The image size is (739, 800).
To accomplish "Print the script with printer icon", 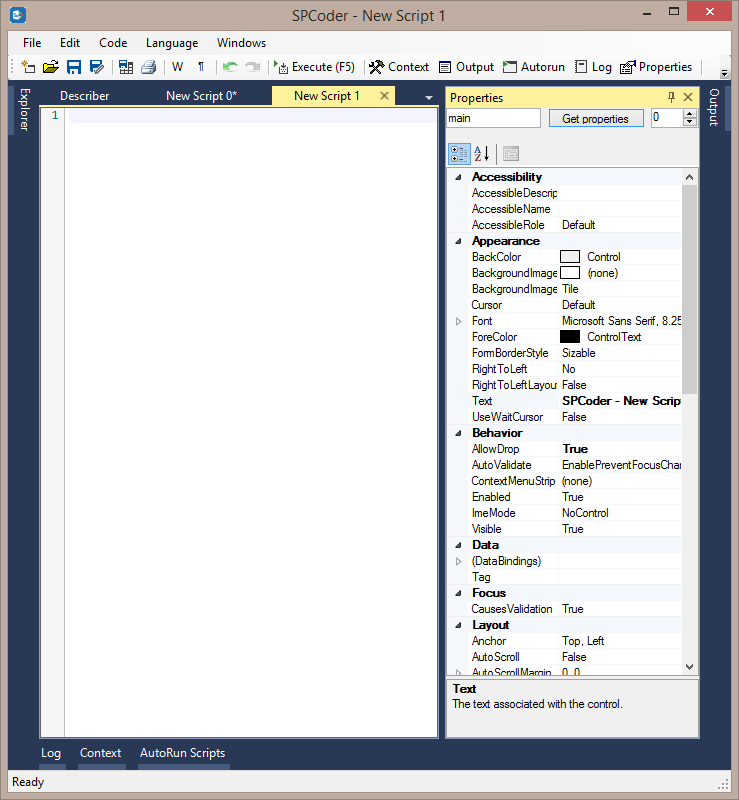I will [149, 67].
